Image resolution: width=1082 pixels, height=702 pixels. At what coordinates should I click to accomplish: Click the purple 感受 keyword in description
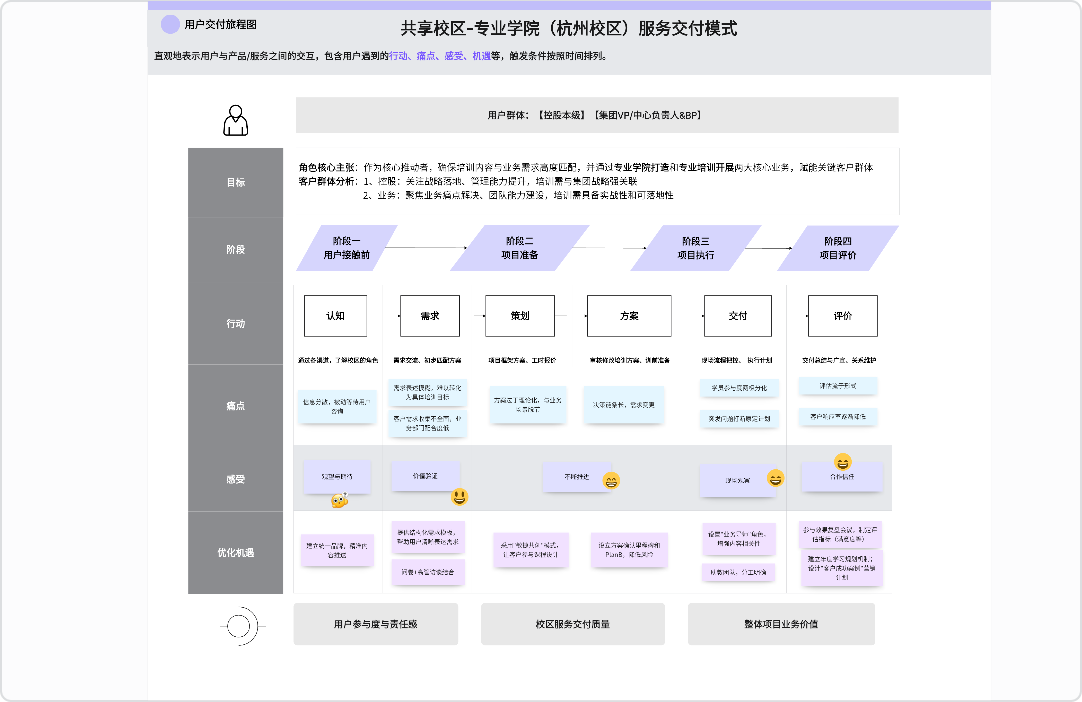[x=453, y=56]
